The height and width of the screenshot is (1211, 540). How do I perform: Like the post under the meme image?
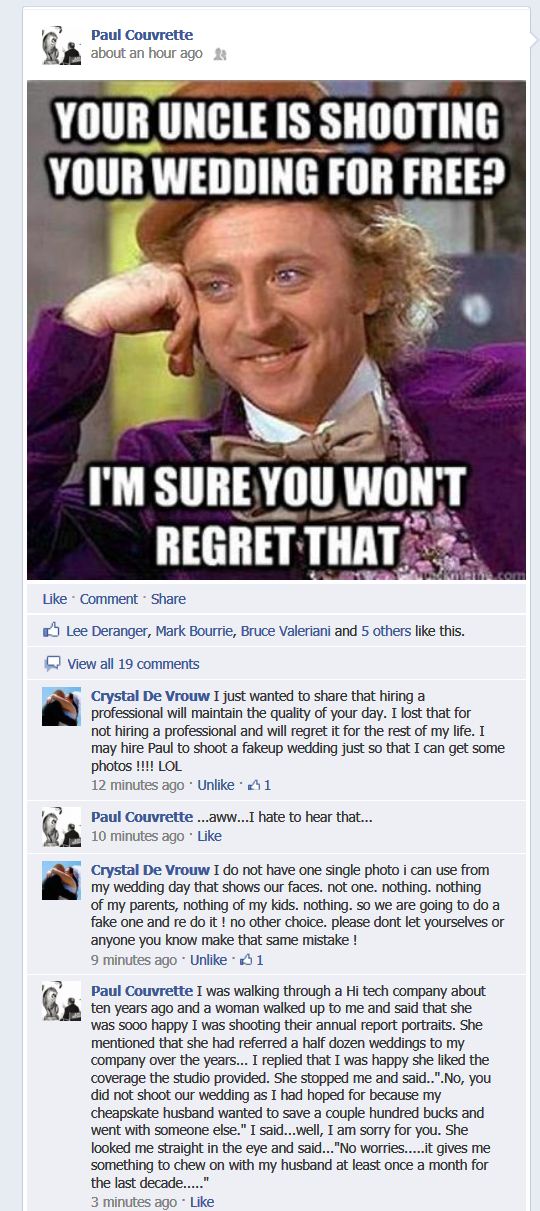click(54, 599)
